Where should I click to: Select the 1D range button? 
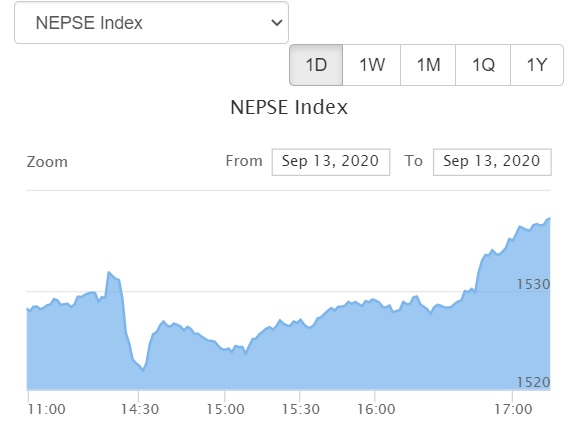[316, 65]
